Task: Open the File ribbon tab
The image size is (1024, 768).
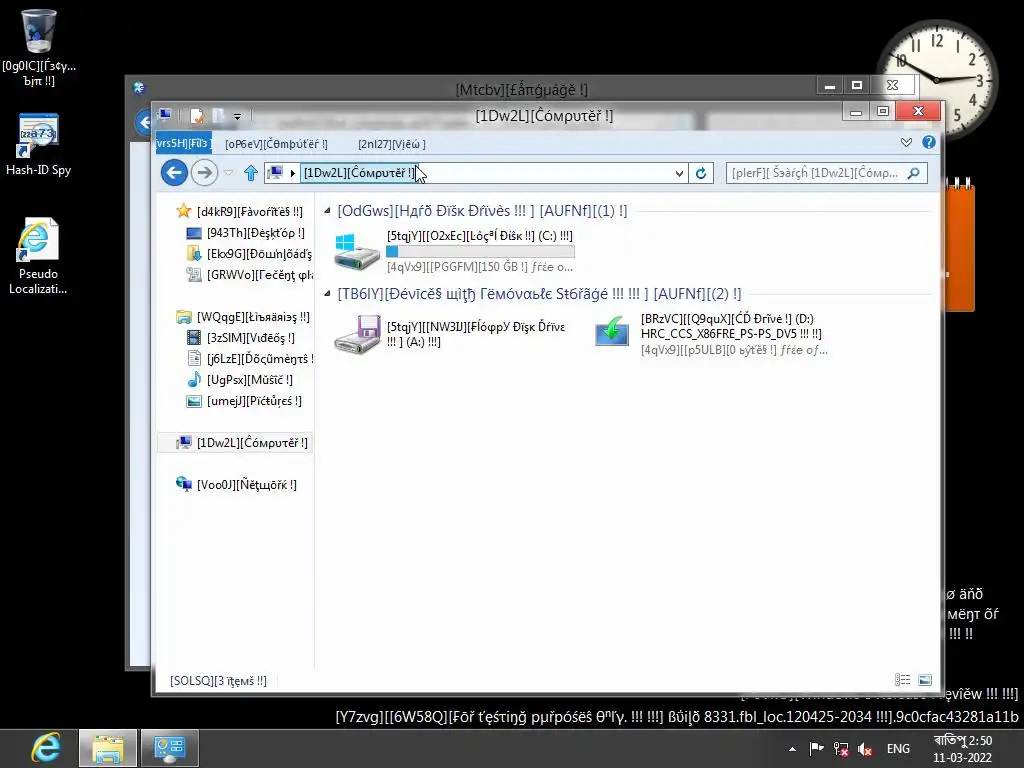Action: click(x=184, y=143)
